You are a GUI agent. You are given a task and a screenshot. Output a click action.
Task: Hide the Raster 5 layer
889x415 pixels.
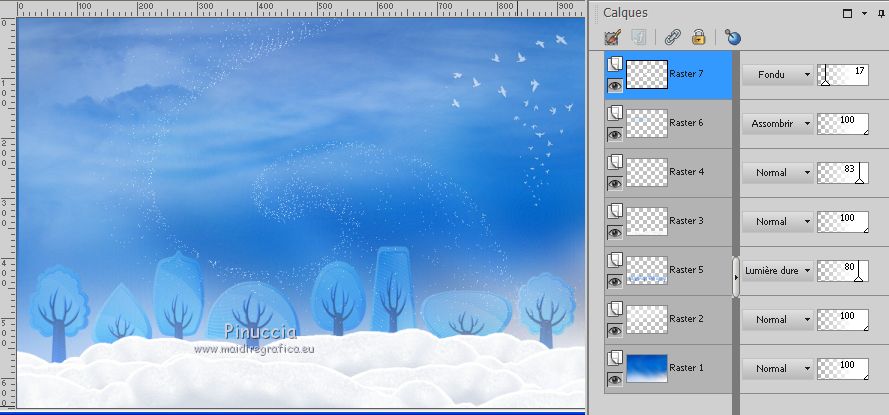point(615,281)
